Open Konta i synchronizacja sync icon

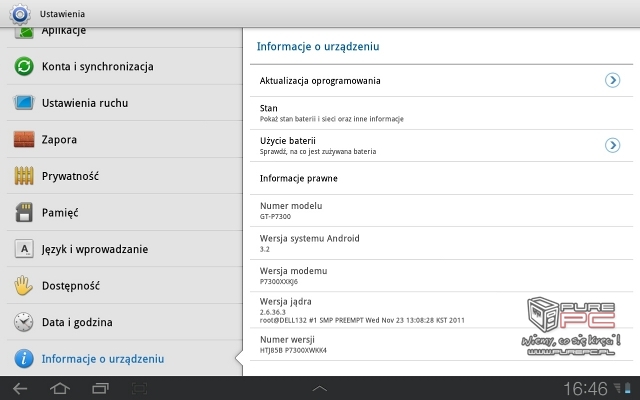[24, 66]
